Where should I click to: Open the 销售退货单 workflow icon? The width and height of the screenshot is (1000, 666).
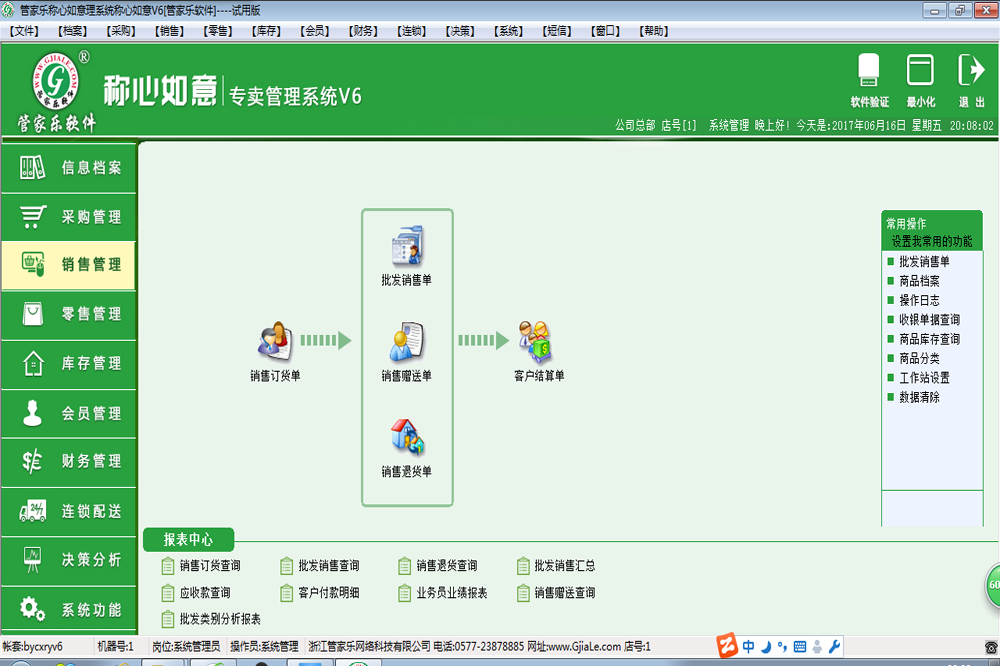[407, 448]
